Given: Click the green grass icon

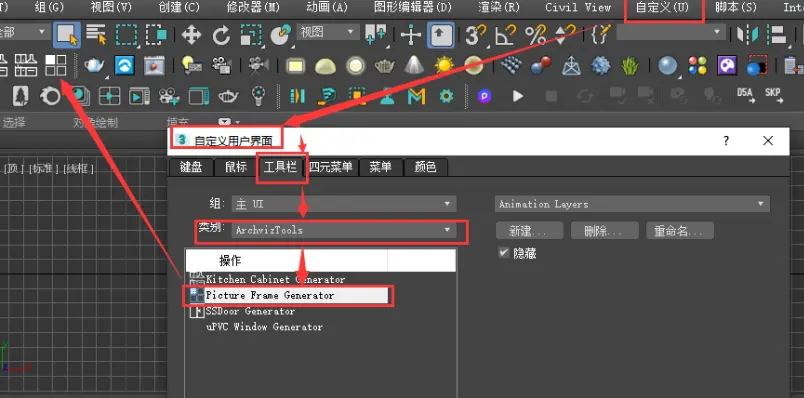Looking at the screenshot, I should click(x=629, y=65).
